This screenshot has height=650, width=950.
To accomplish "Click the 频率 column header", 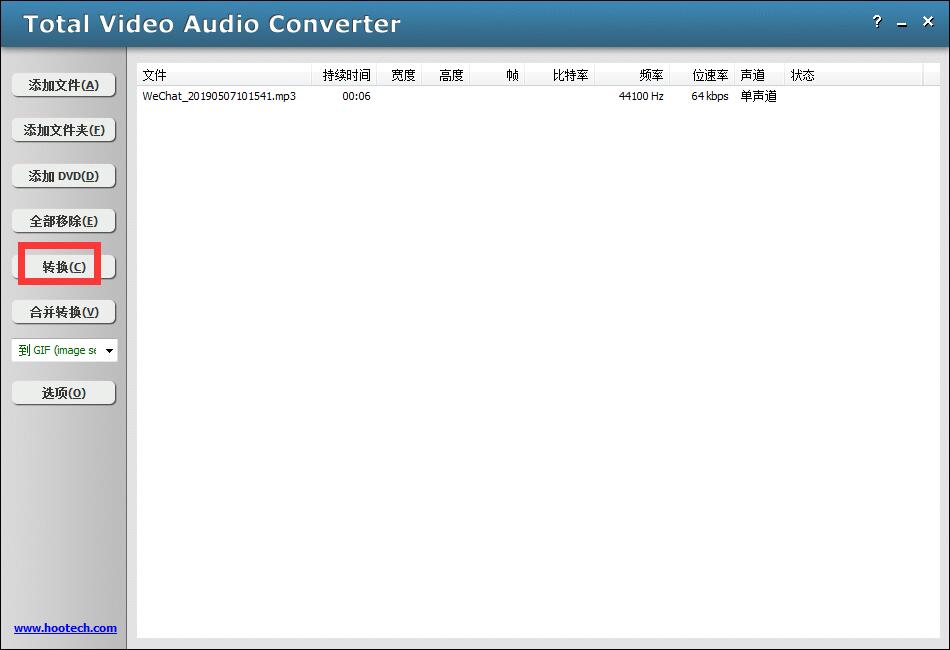I will (x=650, y=74).
